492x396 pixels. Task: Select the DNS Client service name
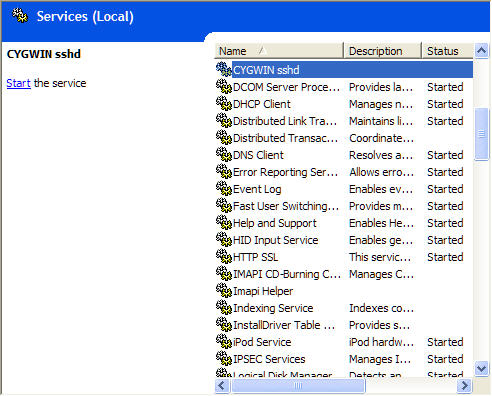[258, 155]
